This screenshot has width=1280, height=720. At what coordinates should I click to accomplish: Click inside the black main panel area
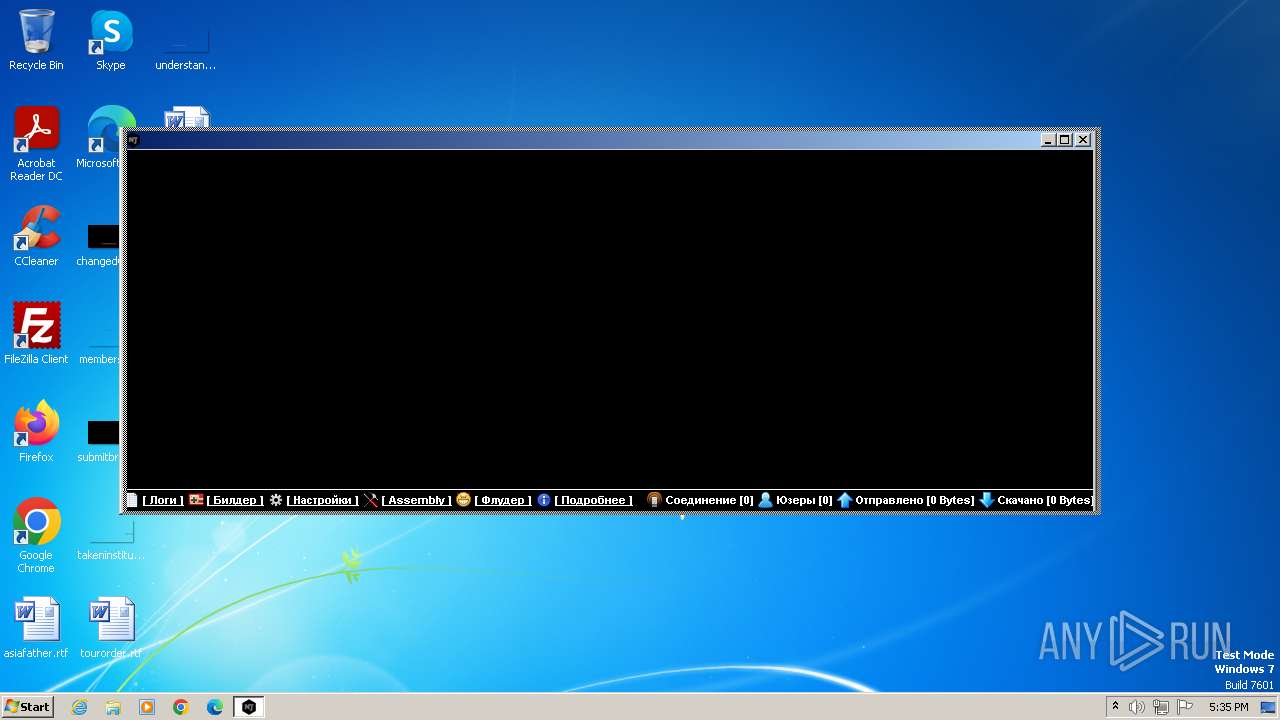pos(609,319)
